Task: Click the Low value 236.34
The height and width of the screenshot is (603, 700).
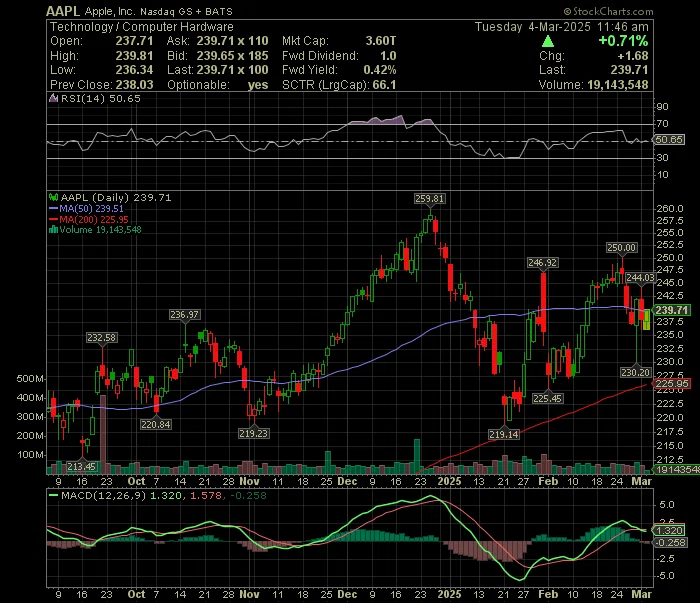Action: (134, 70)
